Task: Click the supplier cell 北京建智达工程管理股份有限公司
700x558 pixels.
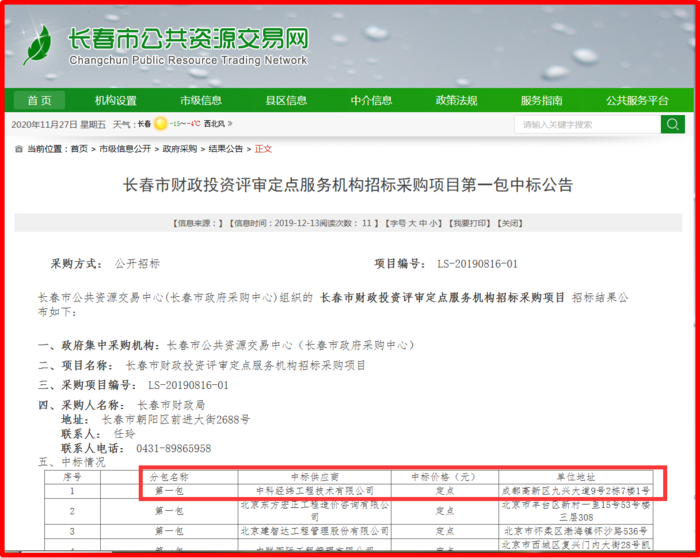Action: point(314,531)
